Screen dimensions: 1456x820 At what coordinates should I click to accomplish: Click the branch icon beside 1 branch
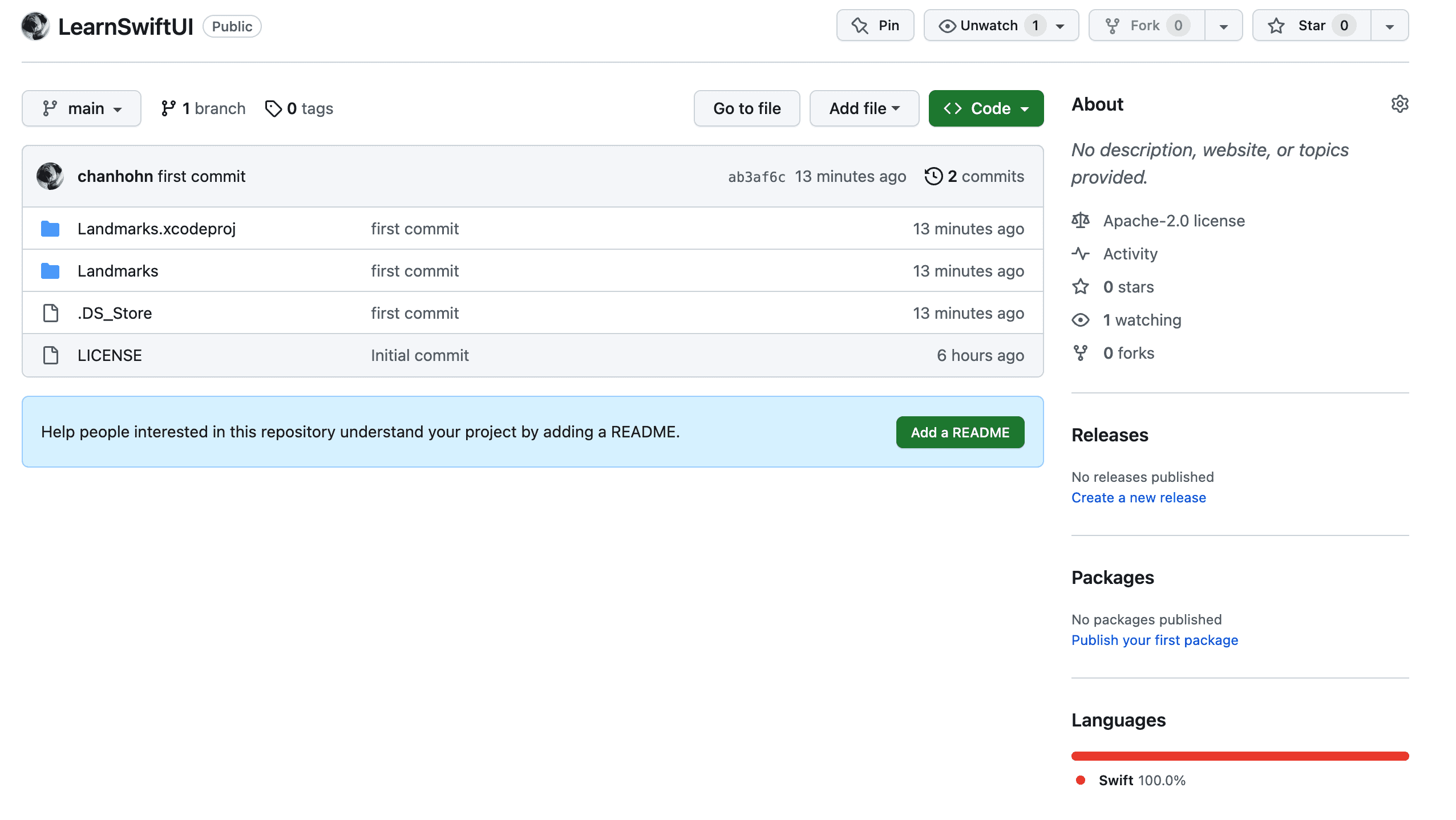(x=168, y=108)
